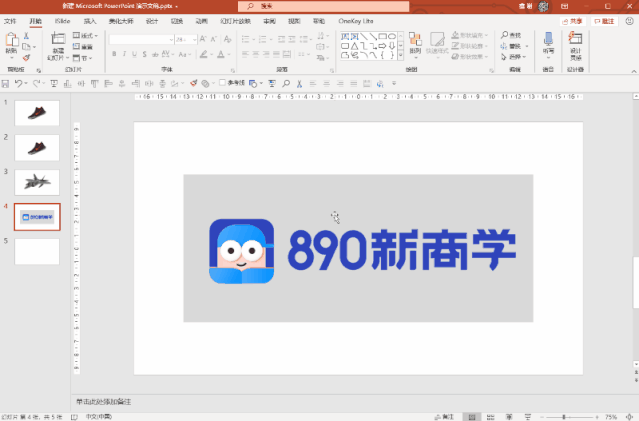Toggle Italic formatting
Image resolution: width=639 pixels, height=421 pixels.
tap(124, 54)
